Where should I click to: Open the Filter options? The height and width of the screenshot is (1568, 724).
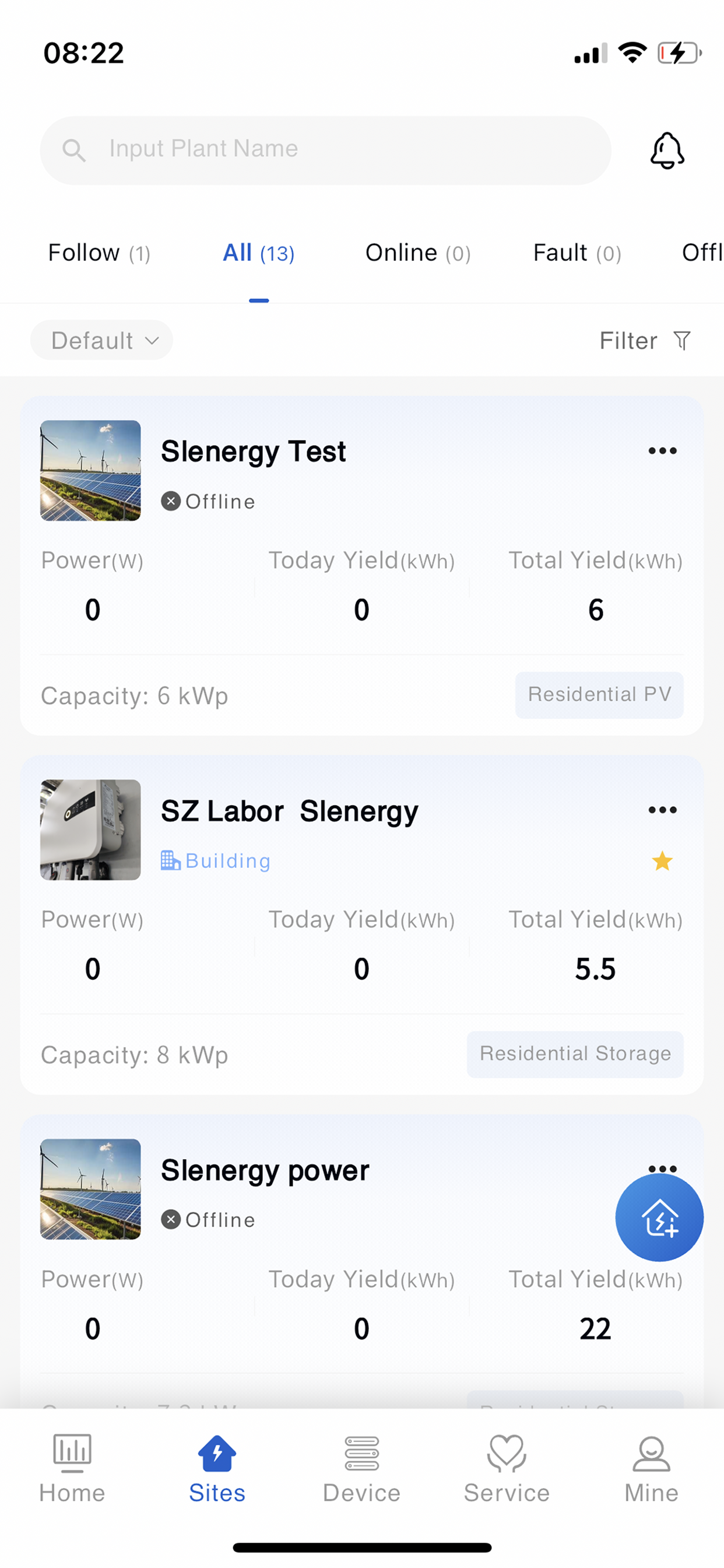click(645, 341)
